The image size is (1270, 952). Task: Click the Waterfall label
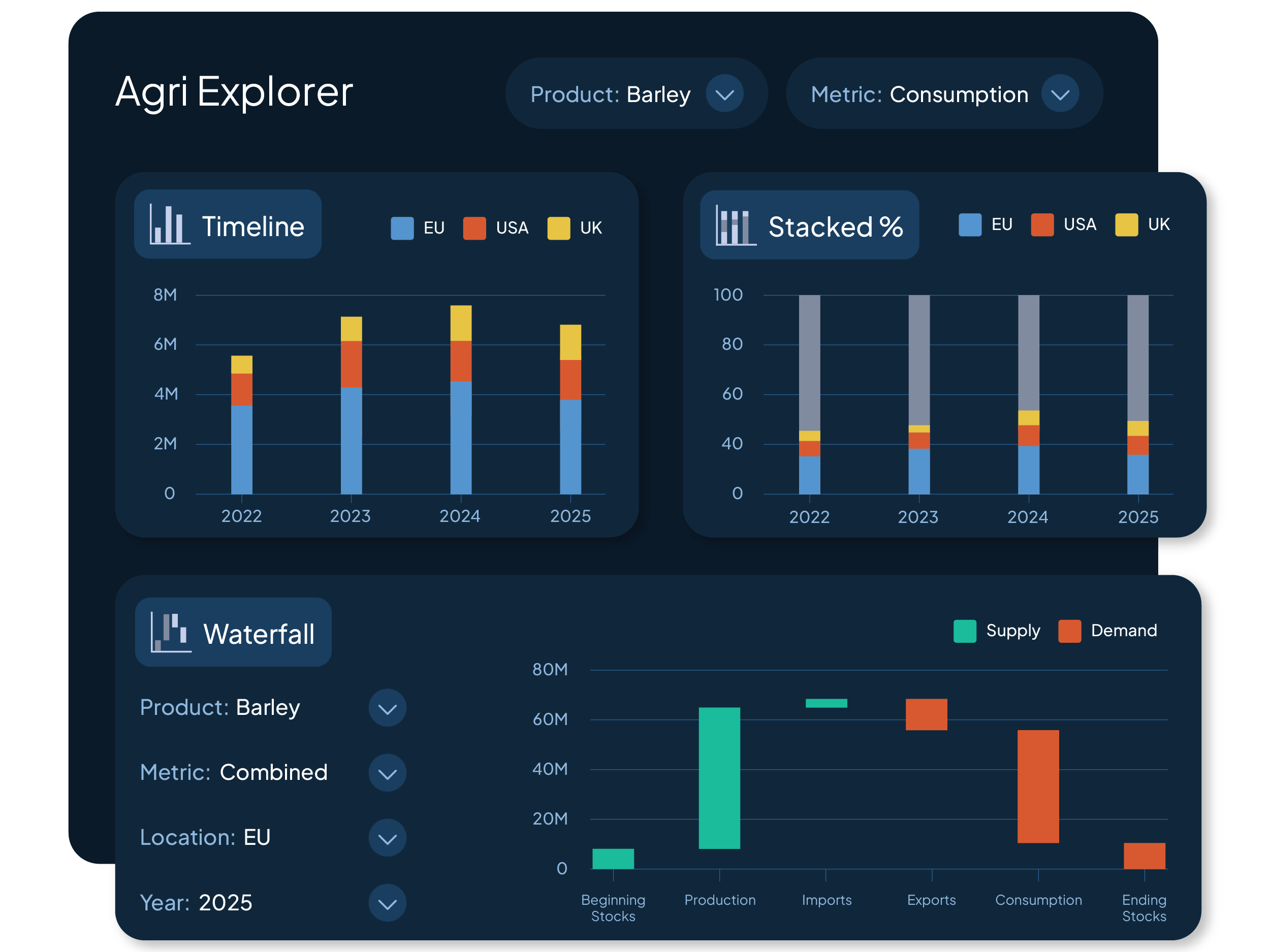[259, 634]
